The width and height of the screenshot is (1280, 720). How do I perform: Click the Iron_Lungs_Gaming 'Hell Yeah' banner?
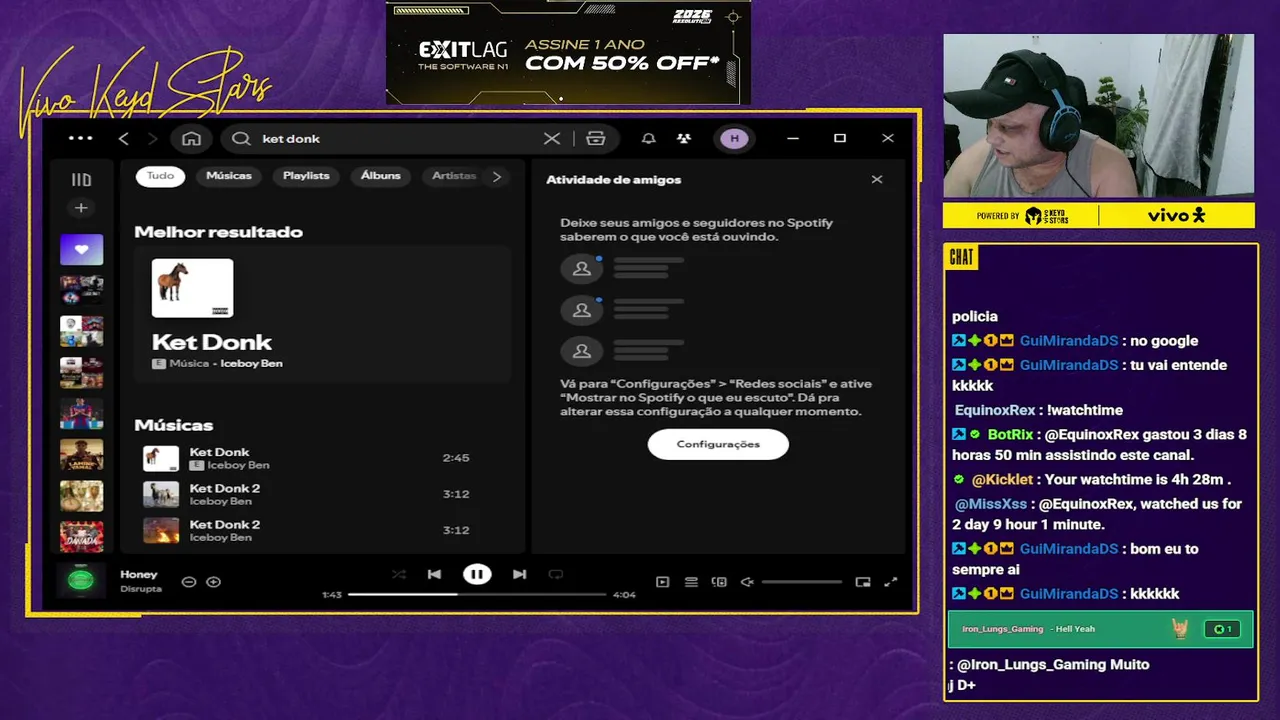click(1100, 629)
